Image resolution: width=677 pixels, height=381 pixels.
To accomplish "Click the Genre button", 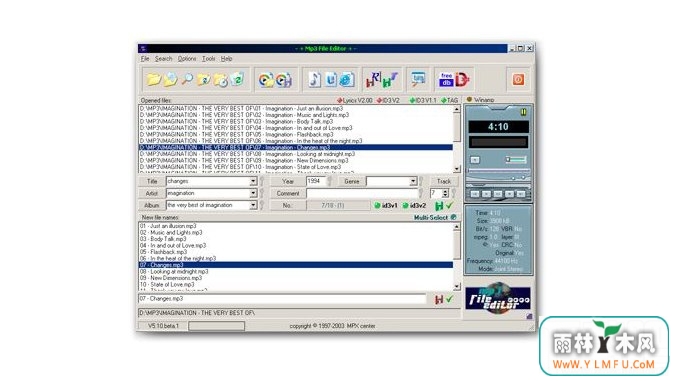I will 351,181.
